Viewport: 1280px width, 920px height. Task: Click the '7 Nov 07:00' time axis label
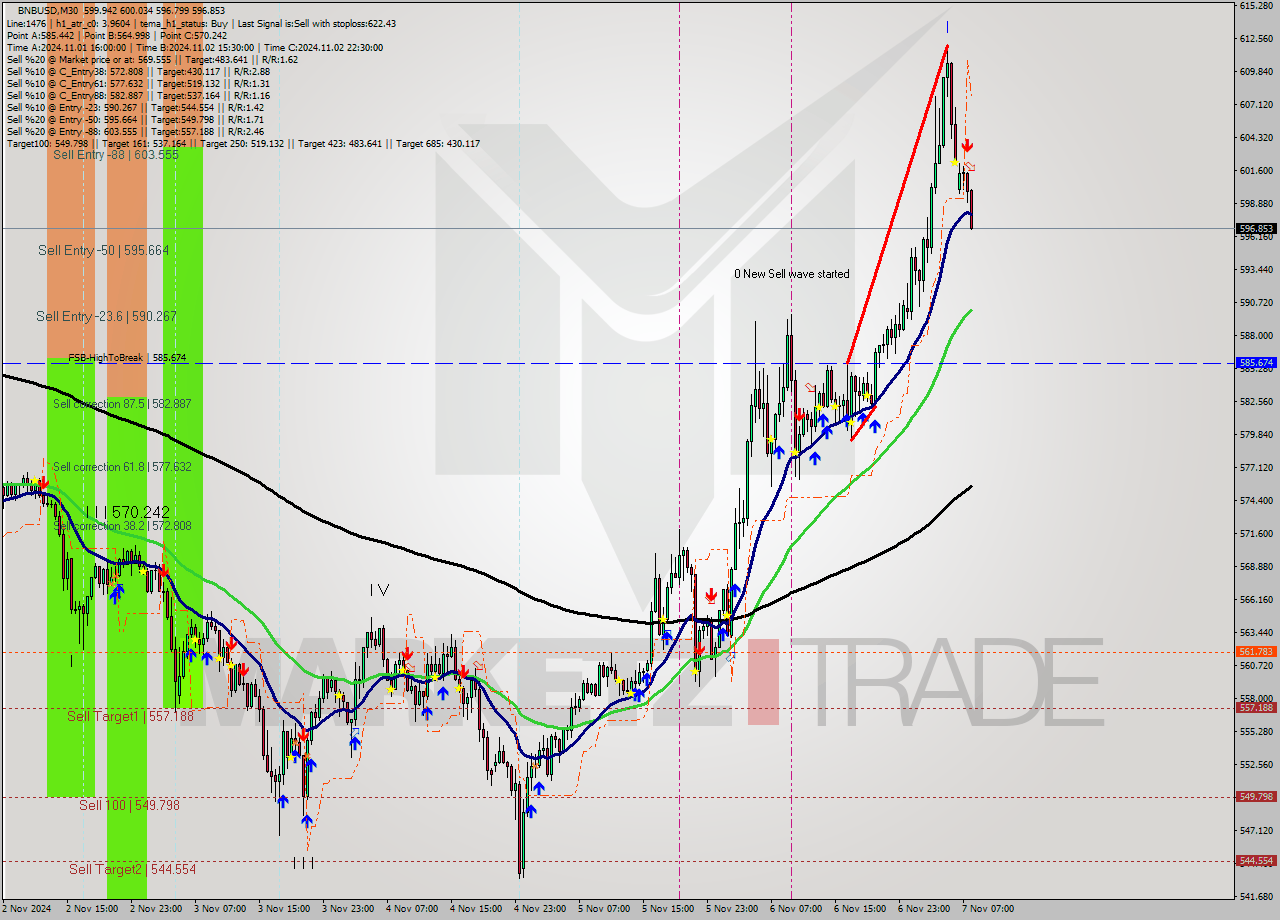tap(989, 909)
